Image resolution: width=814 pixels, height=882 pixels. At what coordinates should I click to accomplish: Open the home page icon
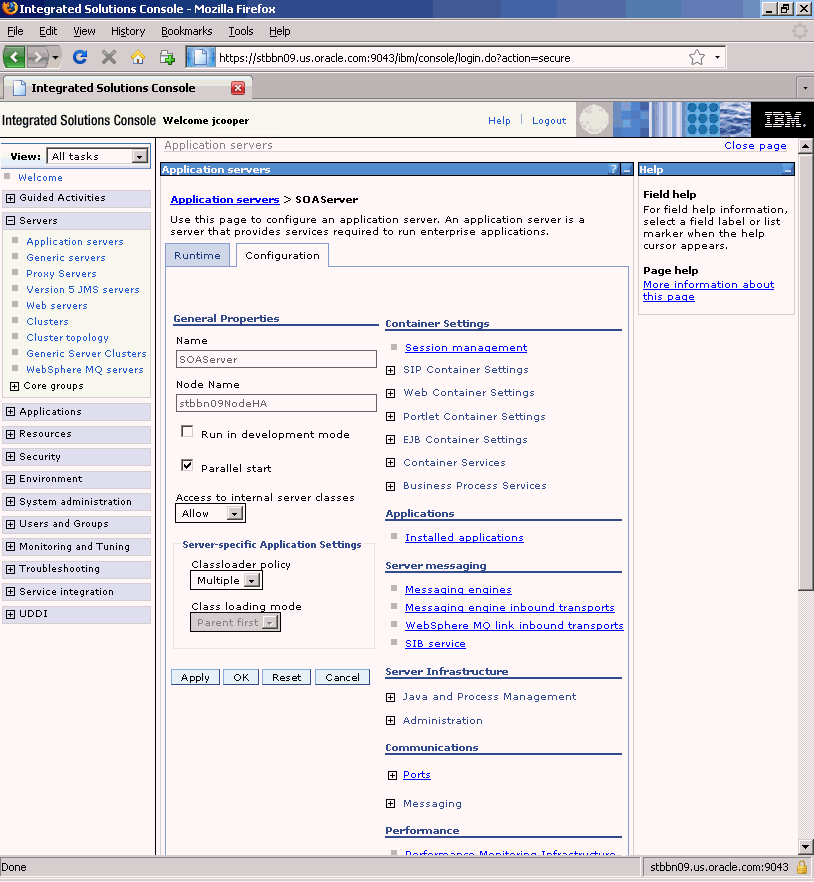pyautogui.click(x=138, y=57)
